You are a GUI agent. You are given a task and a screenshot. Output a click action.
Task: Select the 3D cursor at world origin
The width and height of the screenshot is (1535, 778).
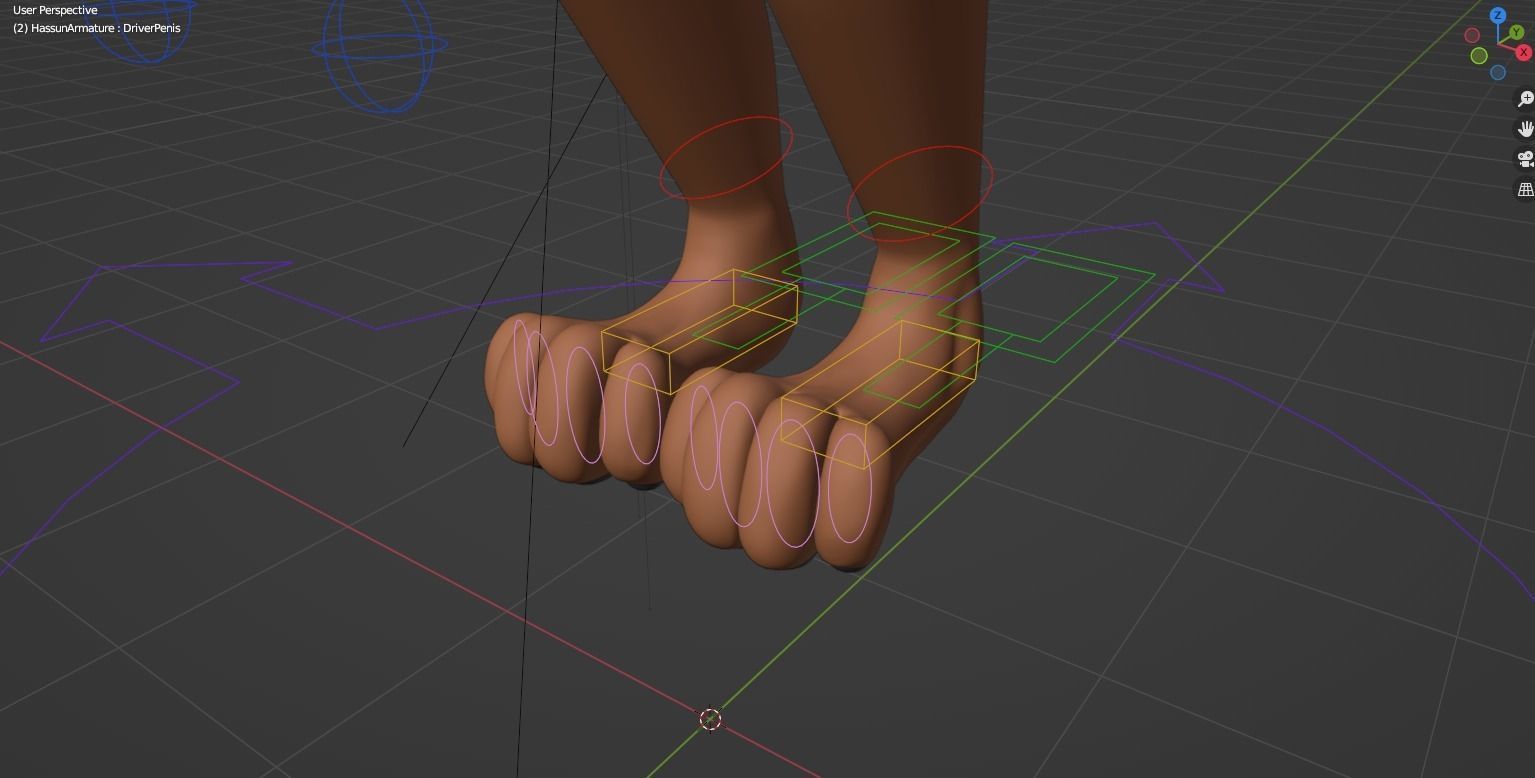(710, 719)
